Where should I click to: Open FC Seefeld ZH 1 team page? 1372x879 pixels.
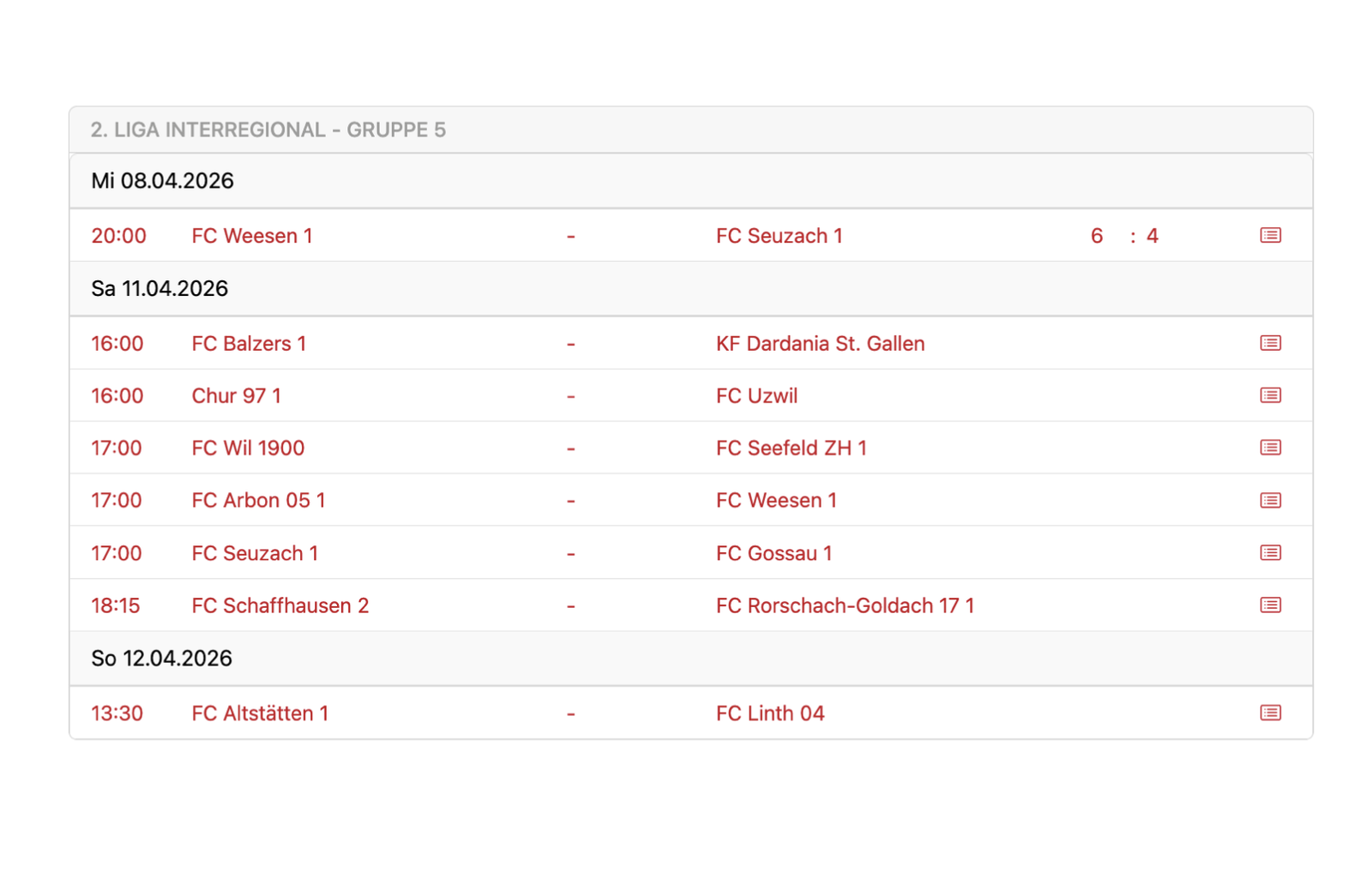click(x=791, y=449)
